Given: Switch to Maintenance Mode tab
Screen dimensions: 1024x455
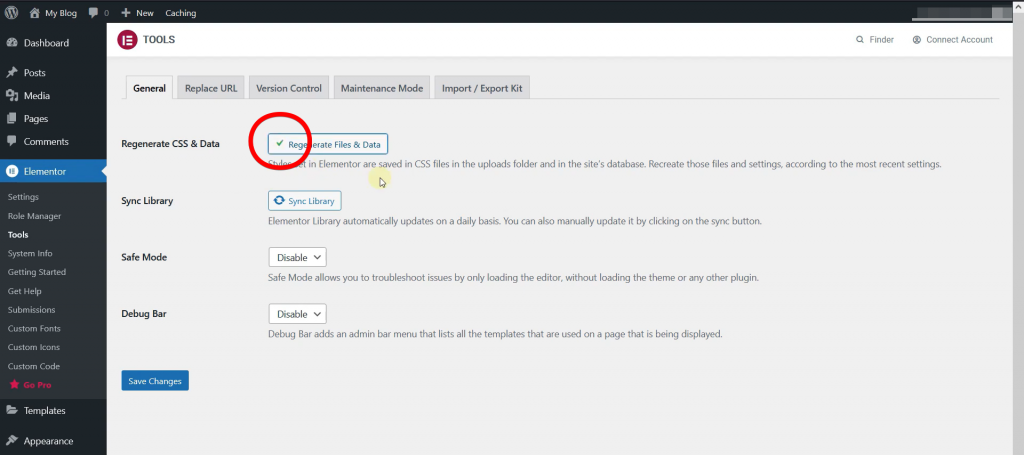Looking at the screenshot, I should pyautogui.click(x=381, y=88).
